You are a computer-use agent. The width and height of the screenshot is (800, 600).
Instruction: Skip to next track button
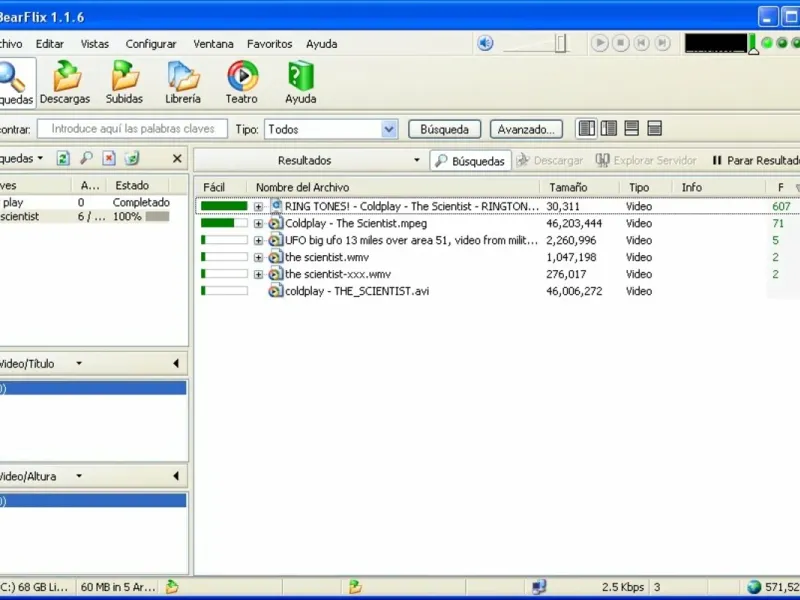tap(662, 43)
